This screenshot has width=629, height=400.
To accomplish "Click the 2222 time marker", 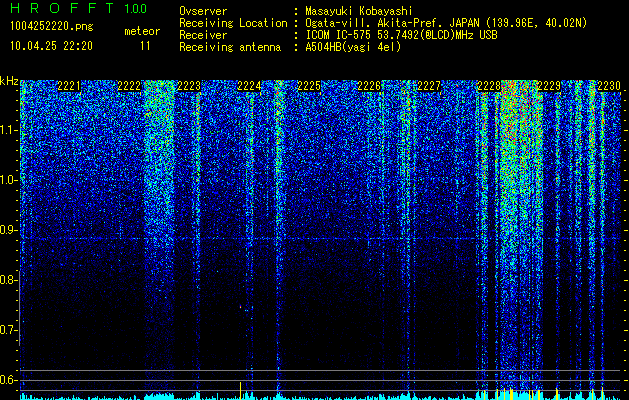I will point(129,86).
